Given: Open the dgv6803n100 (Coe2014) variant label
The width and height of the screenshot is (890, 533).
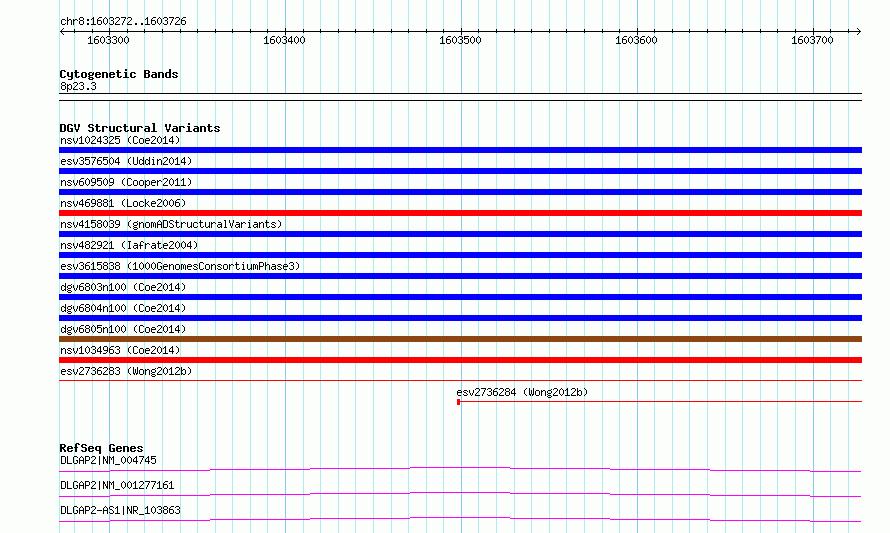Looking at the screenshot, I should tap(123, 287).
